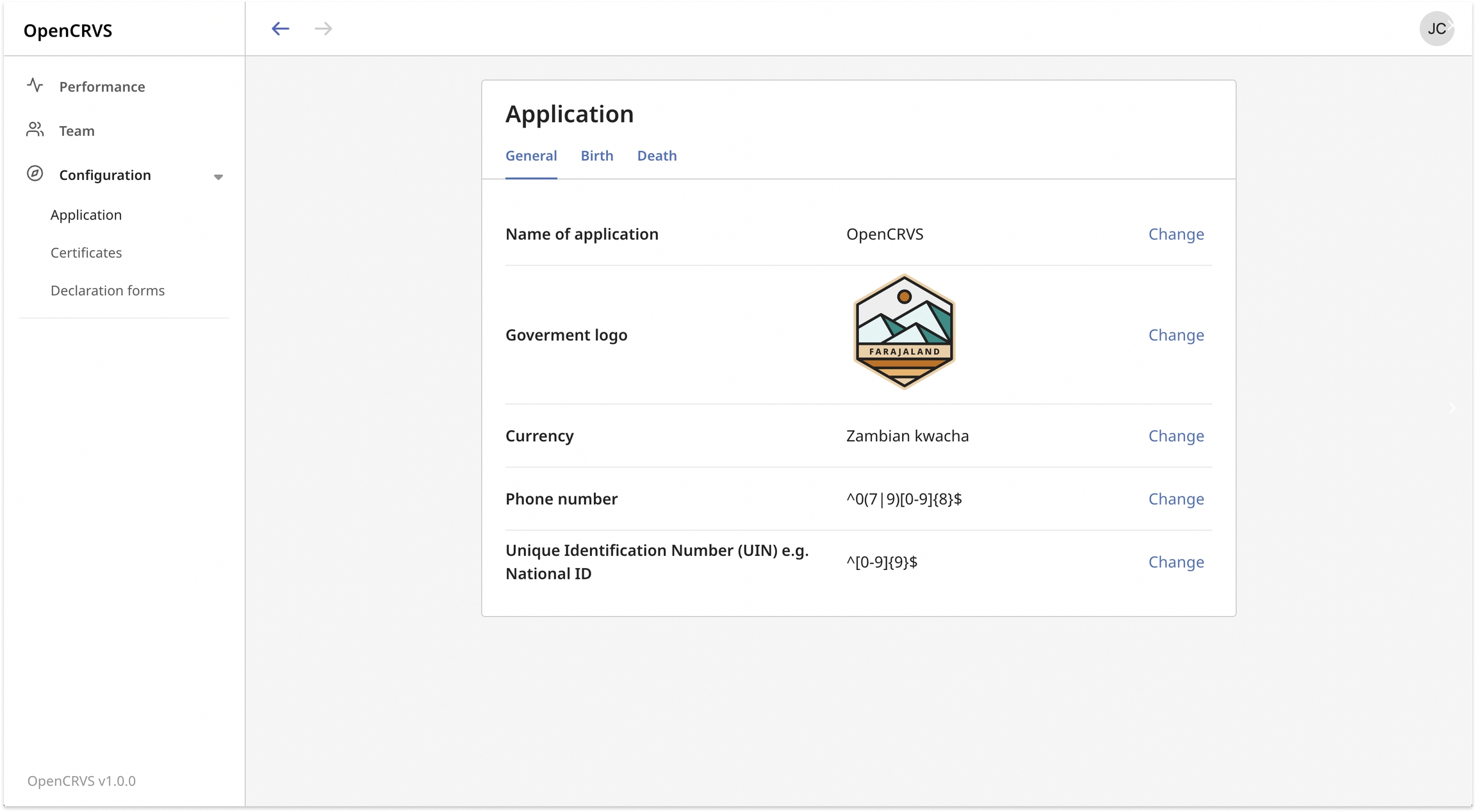
Task: Click the Performance activity icon
Action: point(35,85)
